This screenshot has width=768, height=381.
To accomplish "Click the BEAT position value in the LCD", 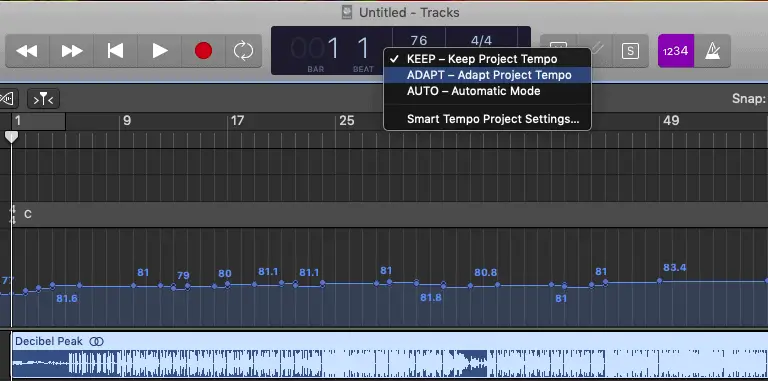I will (363, 49).
